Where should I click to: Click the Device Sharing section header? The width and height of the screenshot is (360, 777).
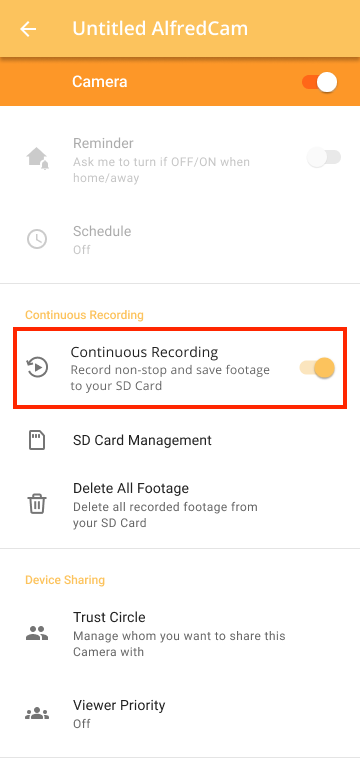pos(65,580)
